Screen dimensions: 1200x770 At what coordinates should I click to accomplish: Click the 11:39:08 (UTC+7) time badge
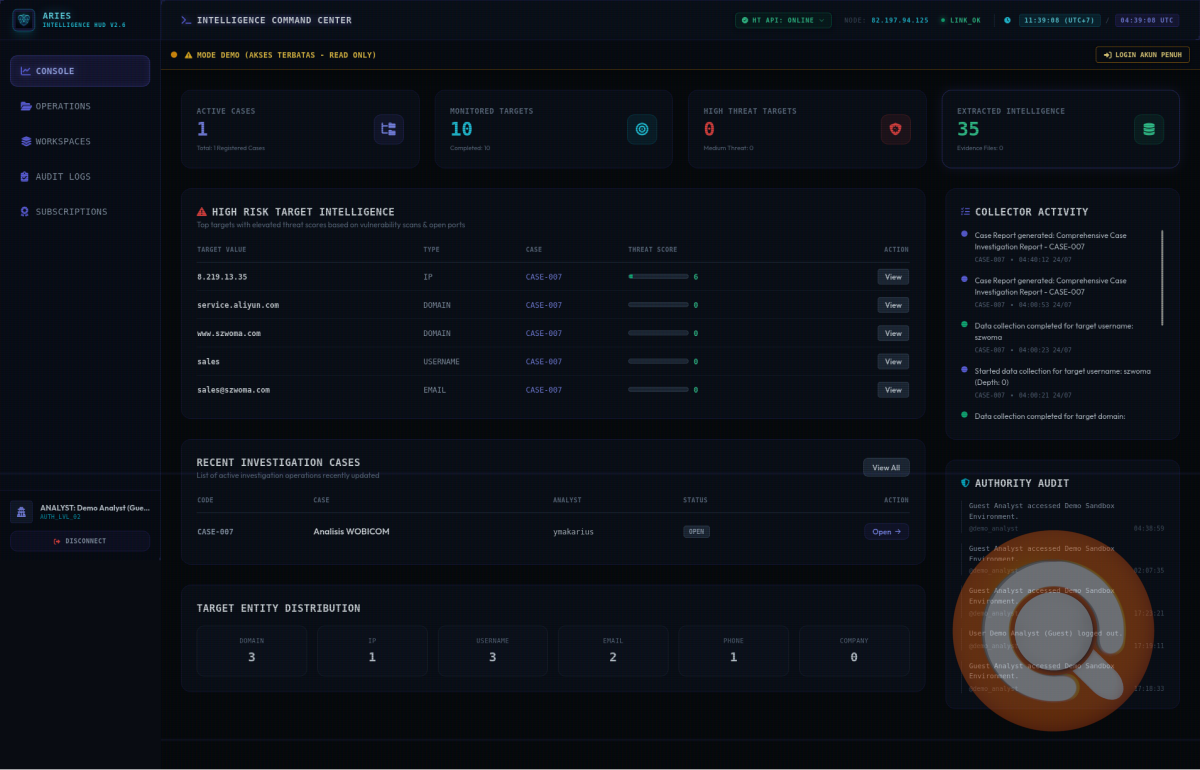pos(1059,20)
